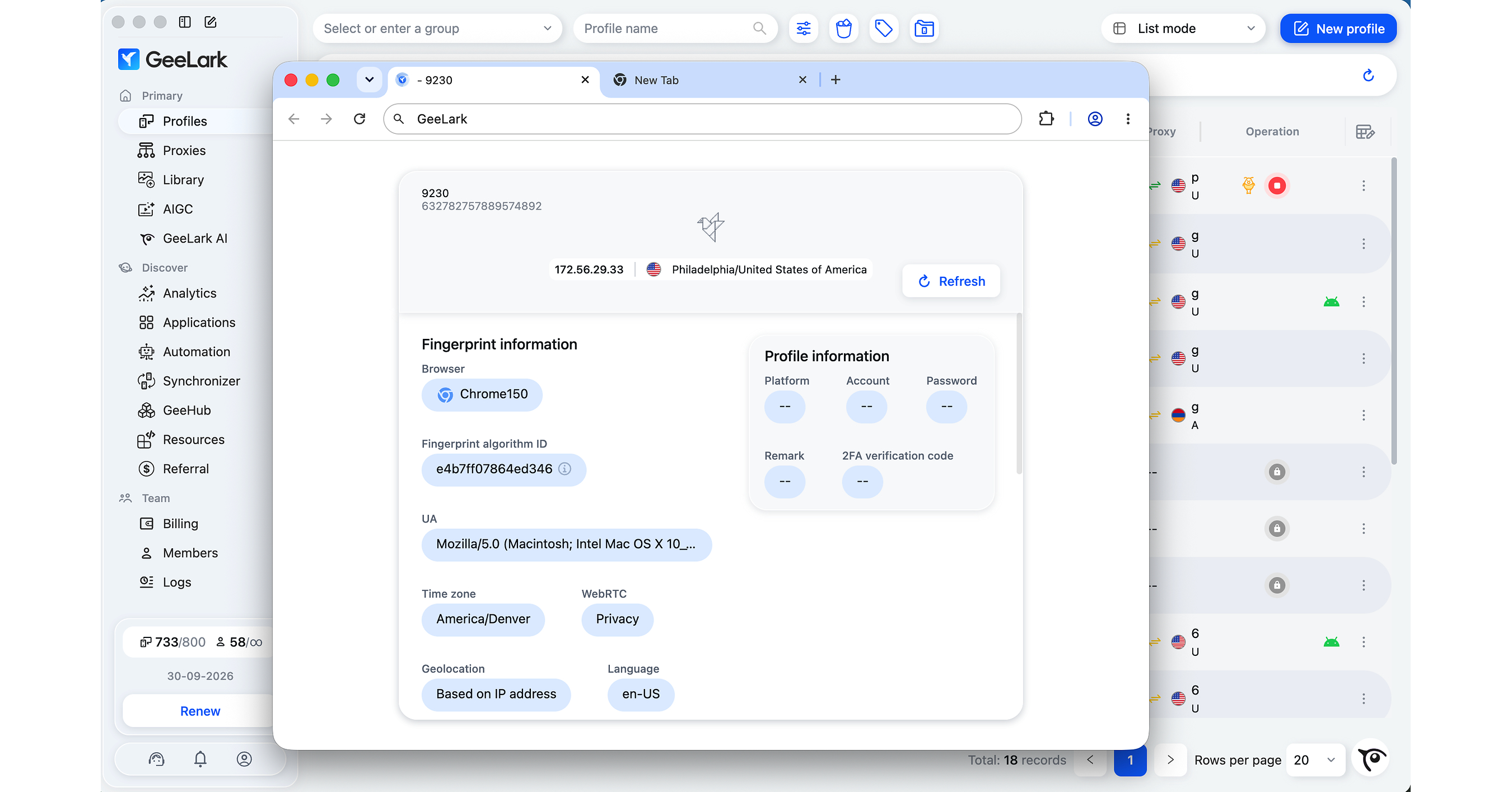Open the GeeLark AI floating assistant icon

[x=1371, y=759]
